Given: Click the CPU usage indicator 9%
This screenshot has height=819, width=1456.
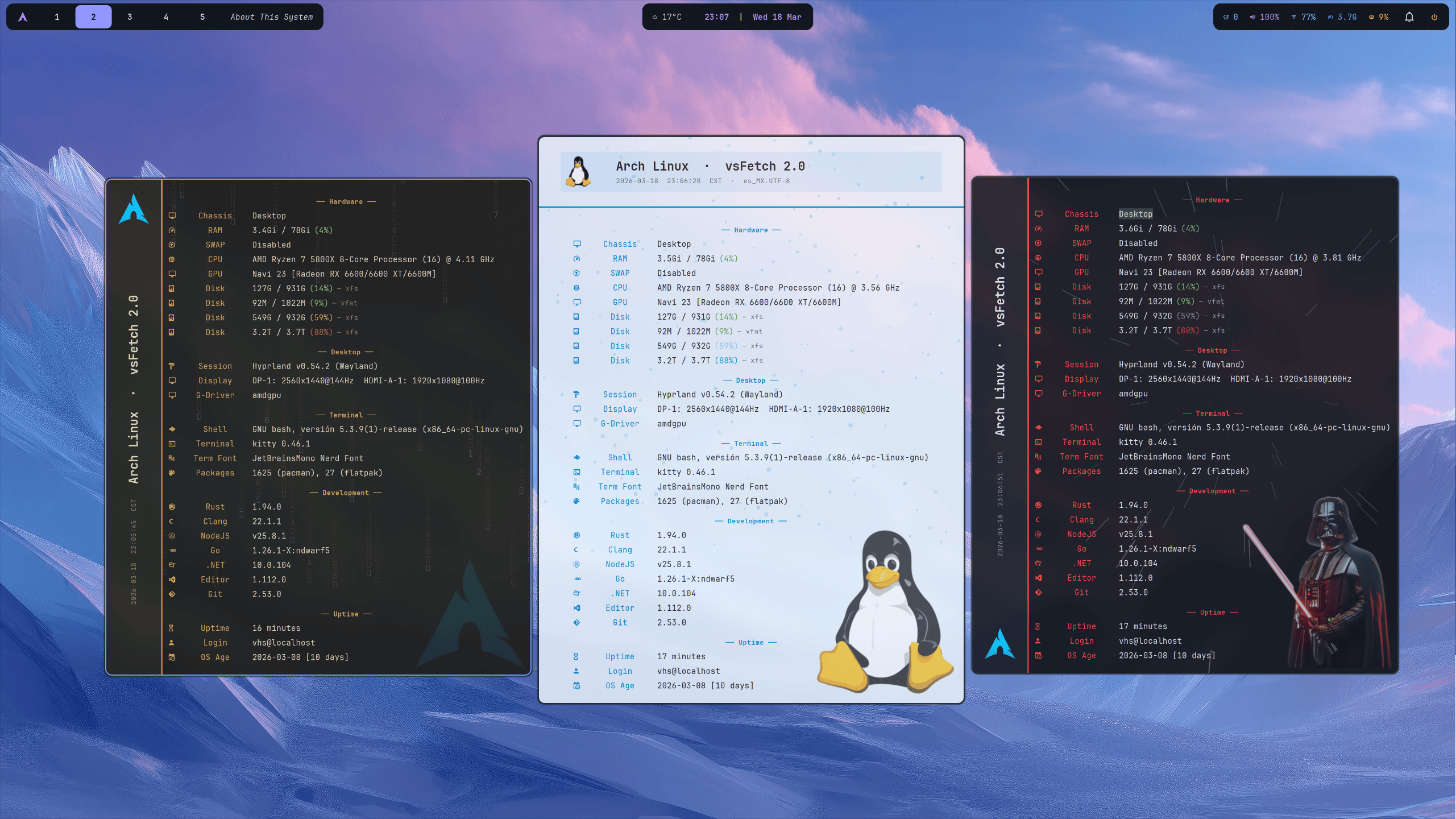Looking at the screenshot, I should [x=1378, y=17].
